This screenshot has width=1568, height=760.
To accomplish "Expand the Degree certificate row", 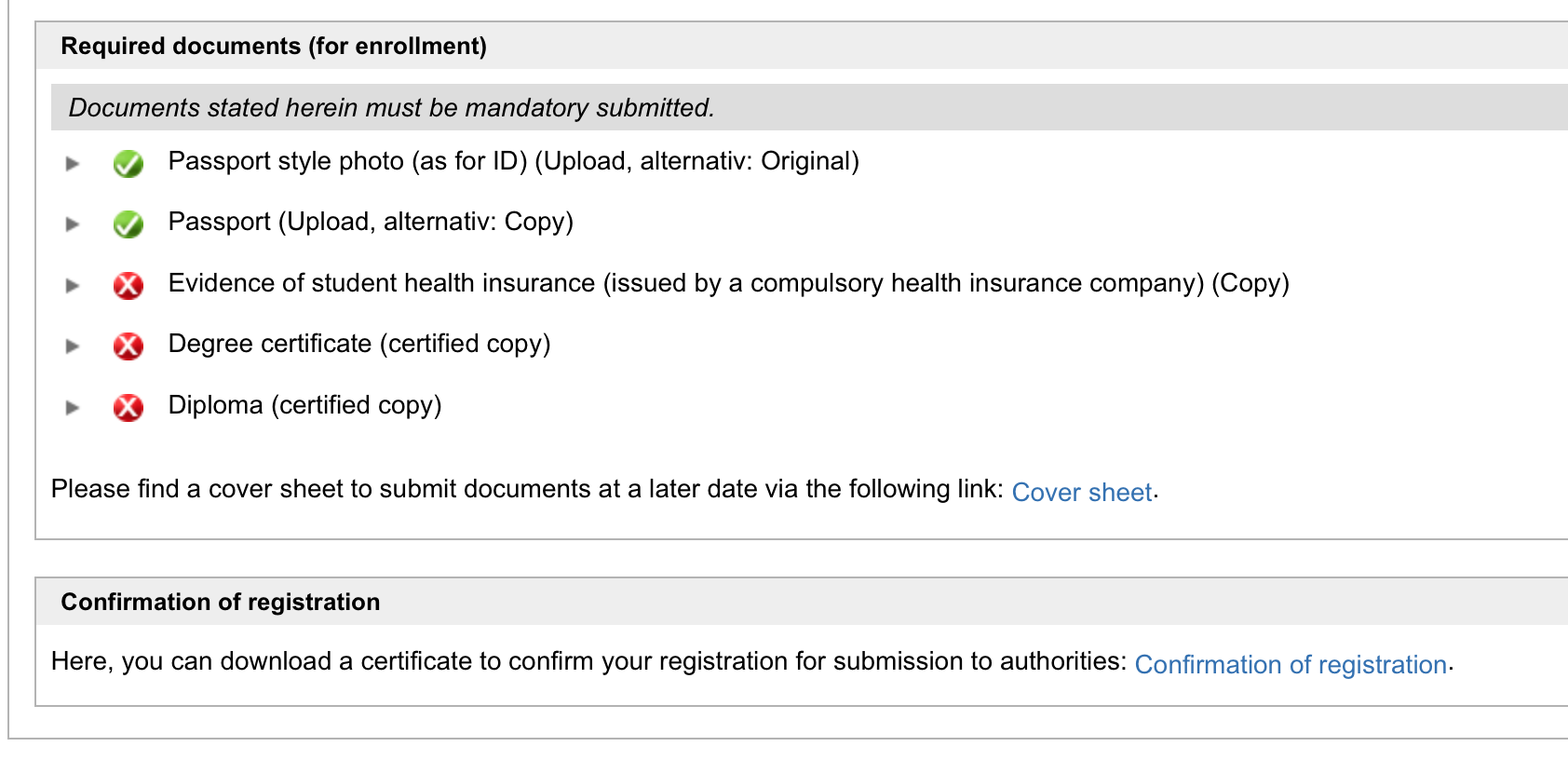I will (73, 346).
